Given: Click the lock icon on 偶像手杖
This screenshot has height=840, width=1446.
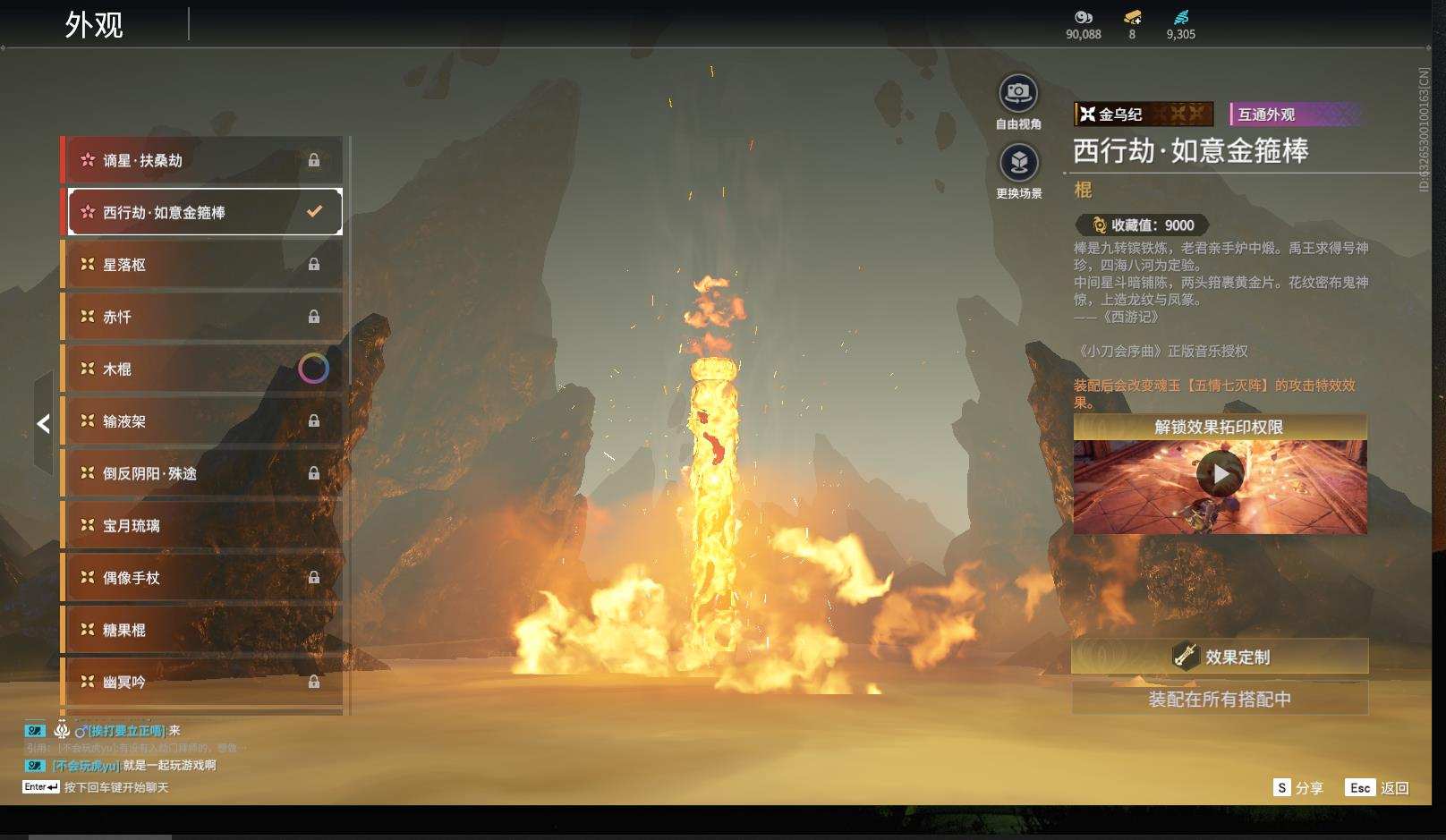Looking at the screenshot, I should click(x=314, y=577).
